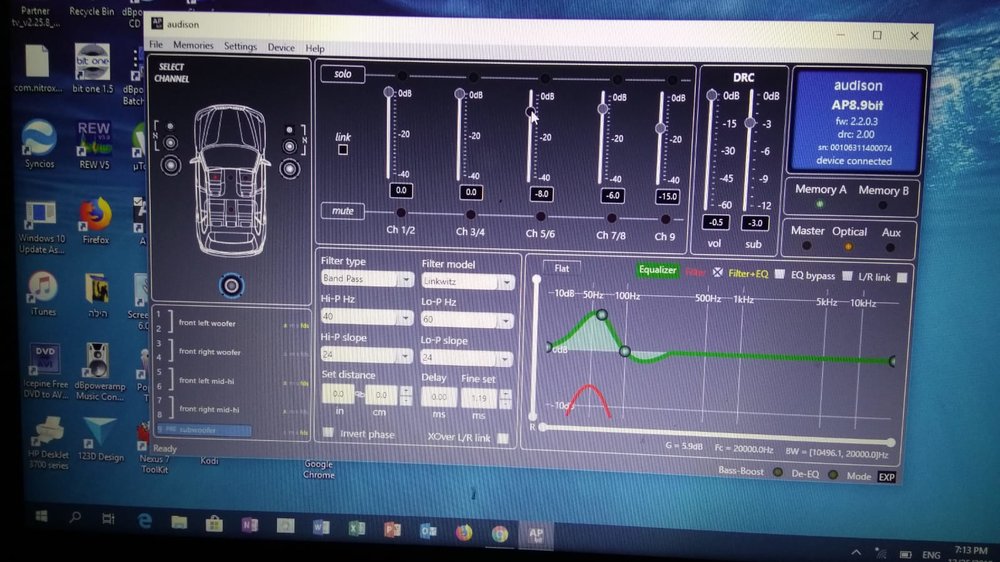Select the subwoofer speaker icon below the car
The width and height of the screenshot is (1000, 562).
pos(231,286)
